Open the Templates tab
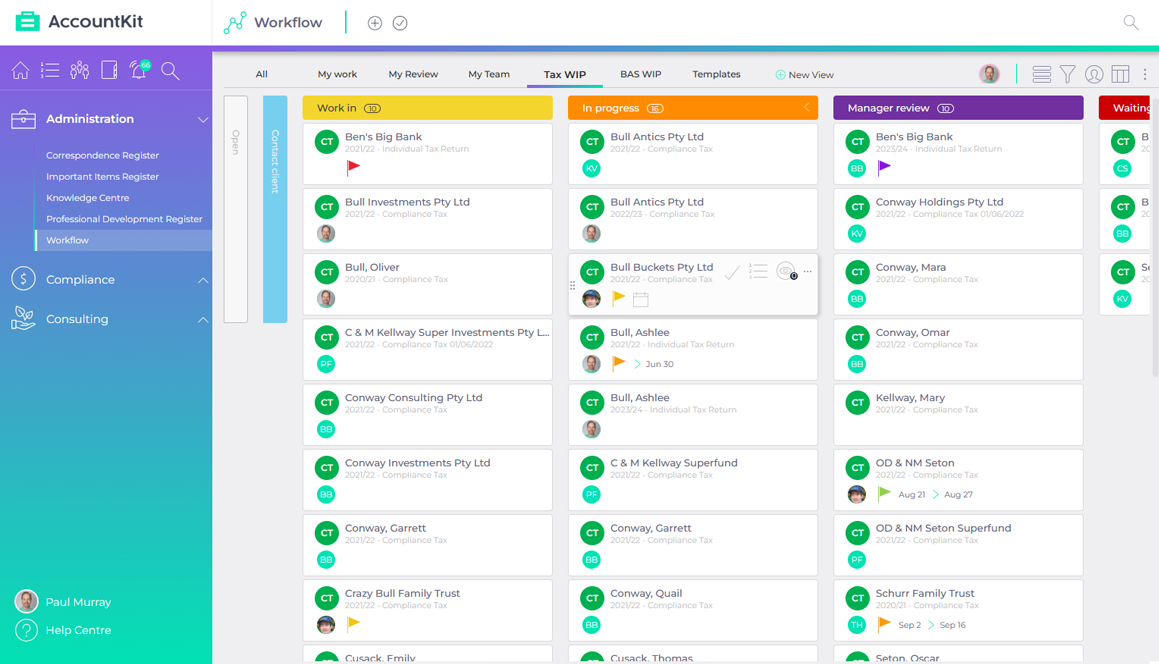1159x664 pixels. [x=716, y=74]
